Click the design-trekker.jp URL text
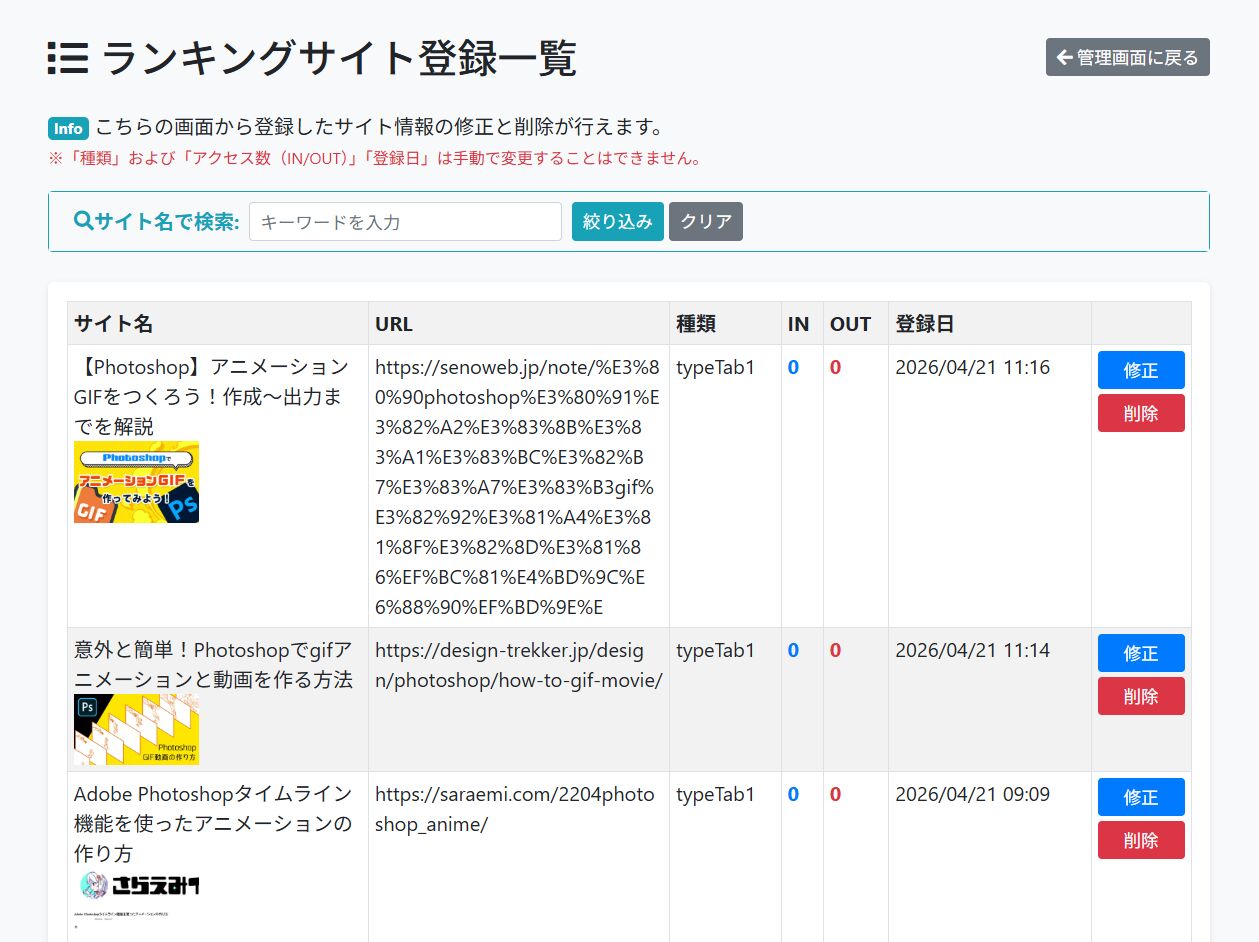Image resolution: width=1259 pixels, height=942 pixels. (x=518, y=665)
